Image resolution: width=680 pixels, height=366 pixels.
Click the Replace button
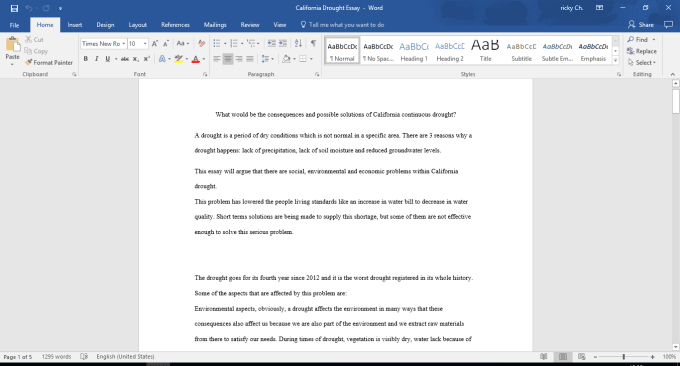click(641, 51)
